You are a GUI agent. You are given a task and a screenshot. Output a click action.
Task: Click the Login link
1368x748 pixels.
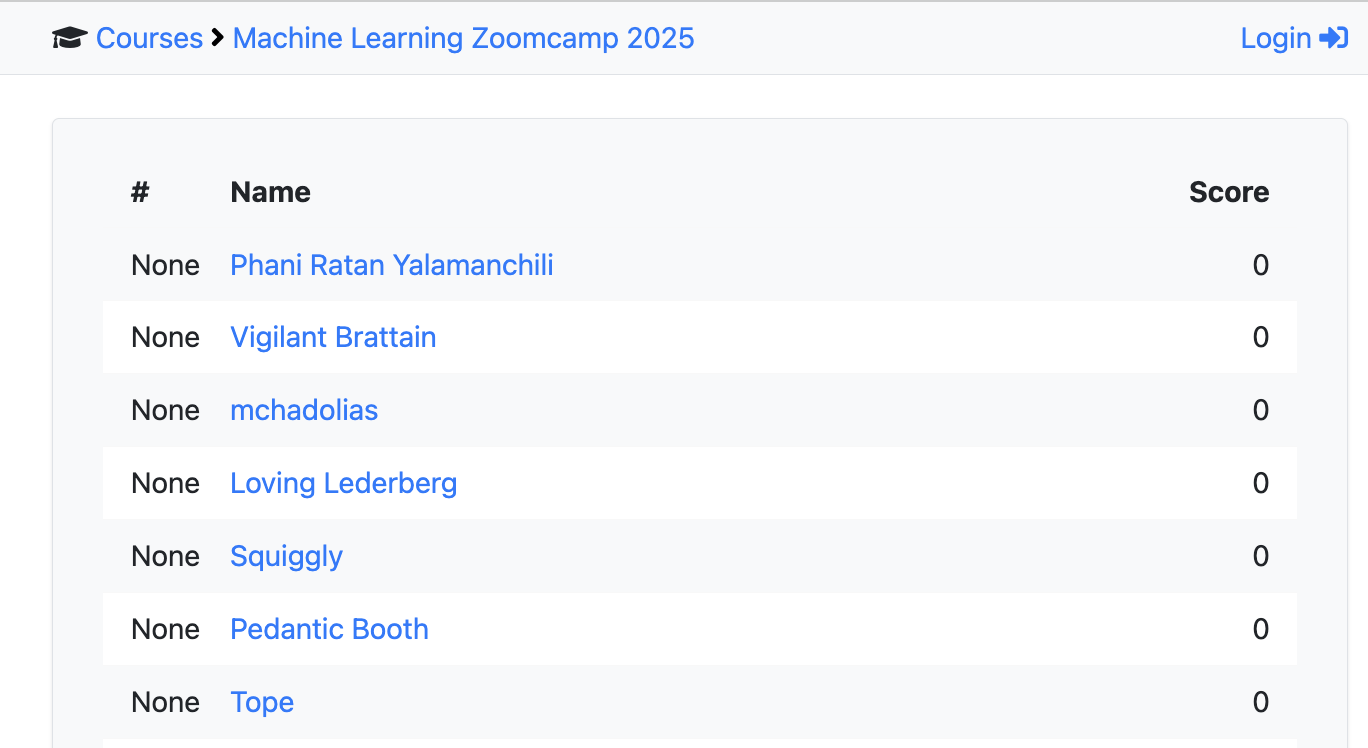(1275, 39)
